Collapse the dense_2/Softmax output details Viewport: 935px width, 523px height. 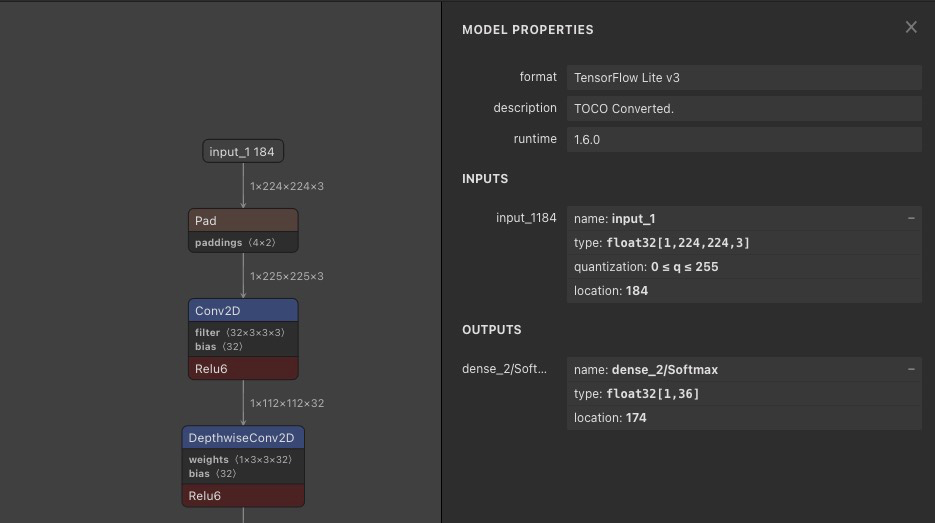(x=910, y=369)
